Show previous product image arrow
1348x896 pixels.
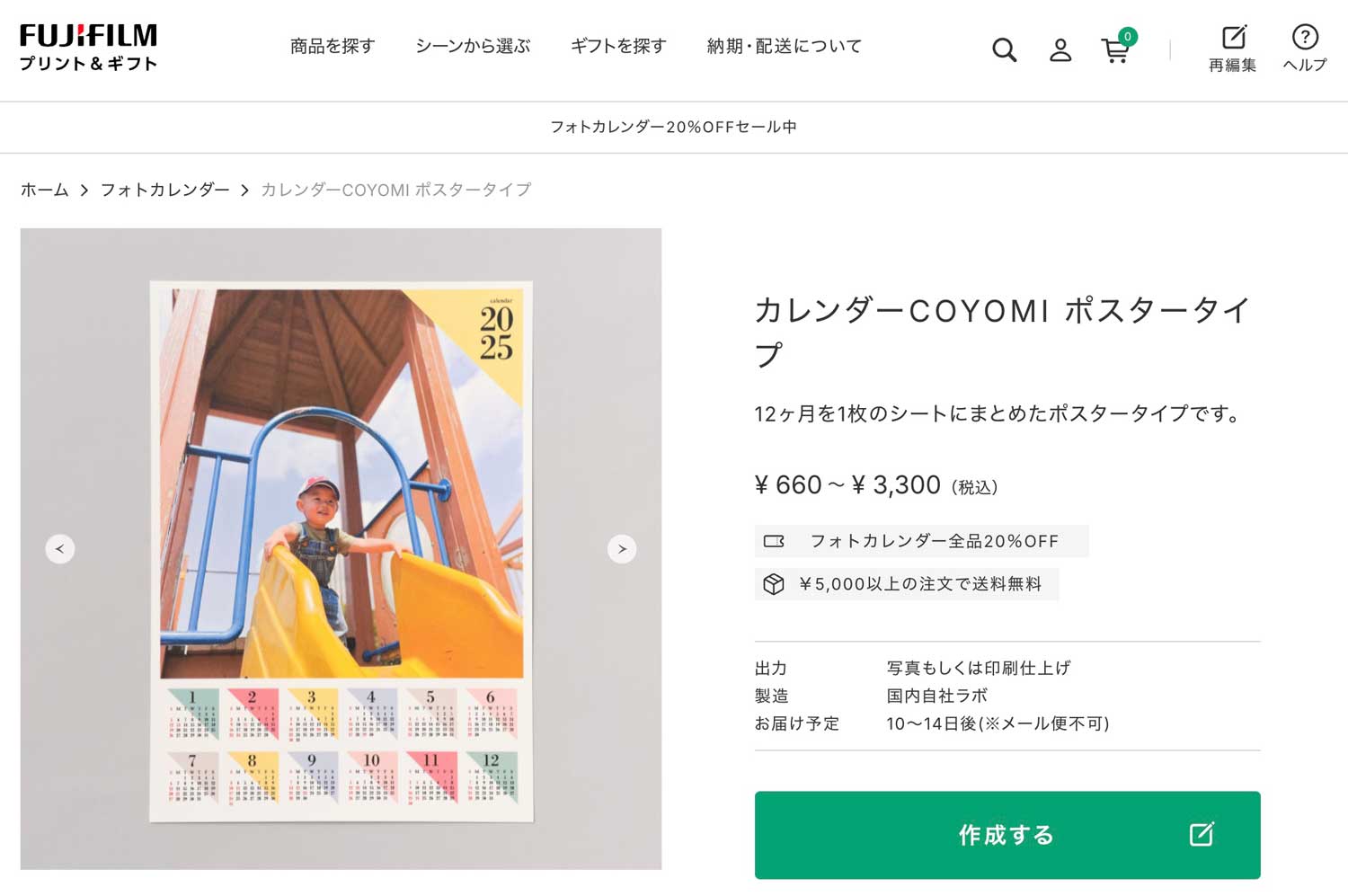click(60, 549)
